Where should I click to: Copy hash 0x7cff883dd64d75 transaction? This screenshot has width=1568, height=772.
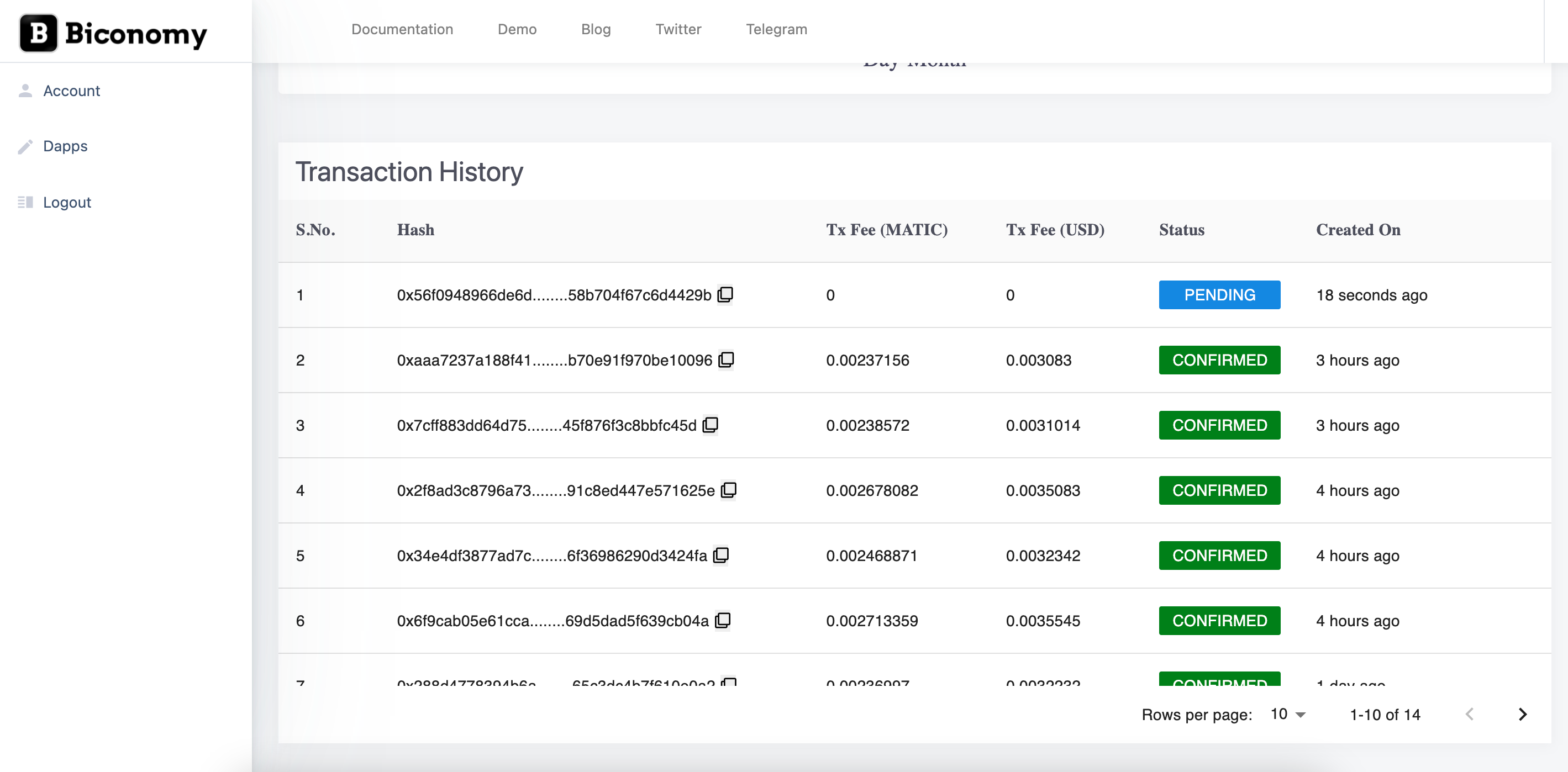coord(711,425)
